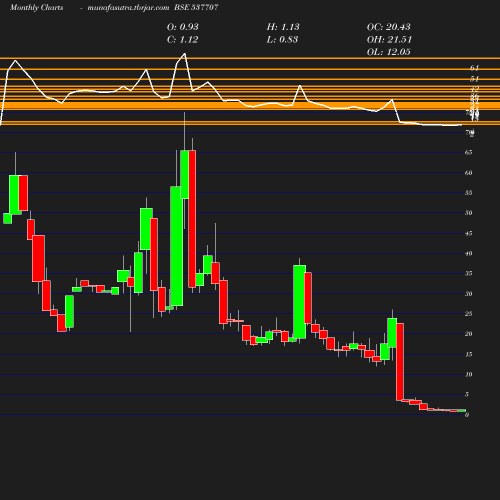
Task: Click the price axis label '50'
Action: 468,213
